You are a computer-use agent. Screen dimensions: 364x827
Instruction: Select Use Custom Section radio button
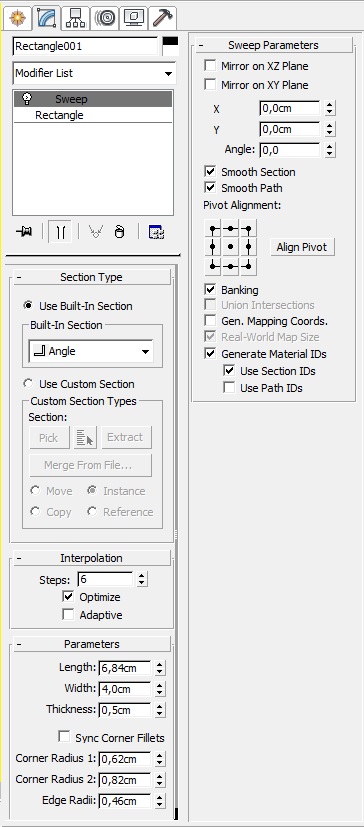pyautogui.click(x=28, y=383)
